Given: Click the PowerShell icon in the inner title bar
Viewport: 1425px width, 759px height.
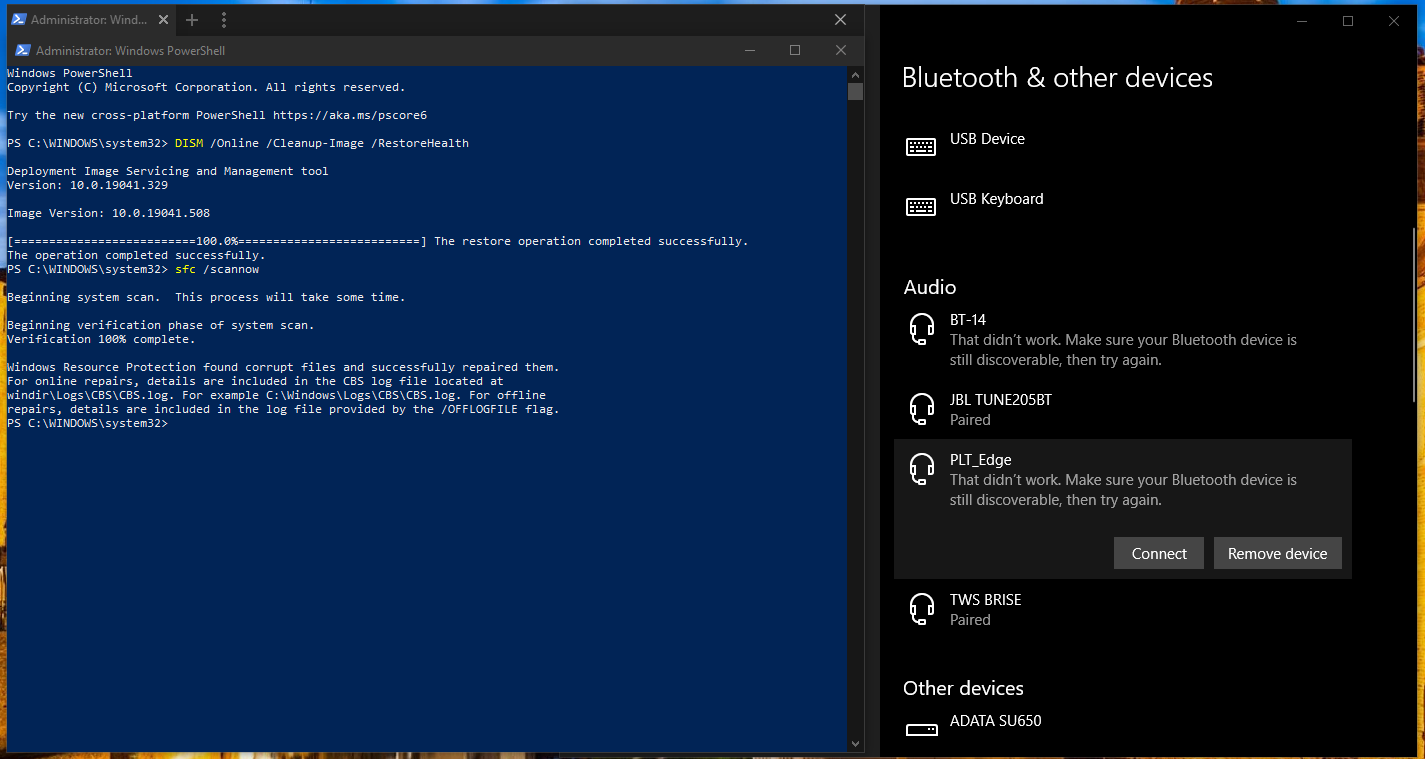Looking at the screenshot, I should coord(22,51).
